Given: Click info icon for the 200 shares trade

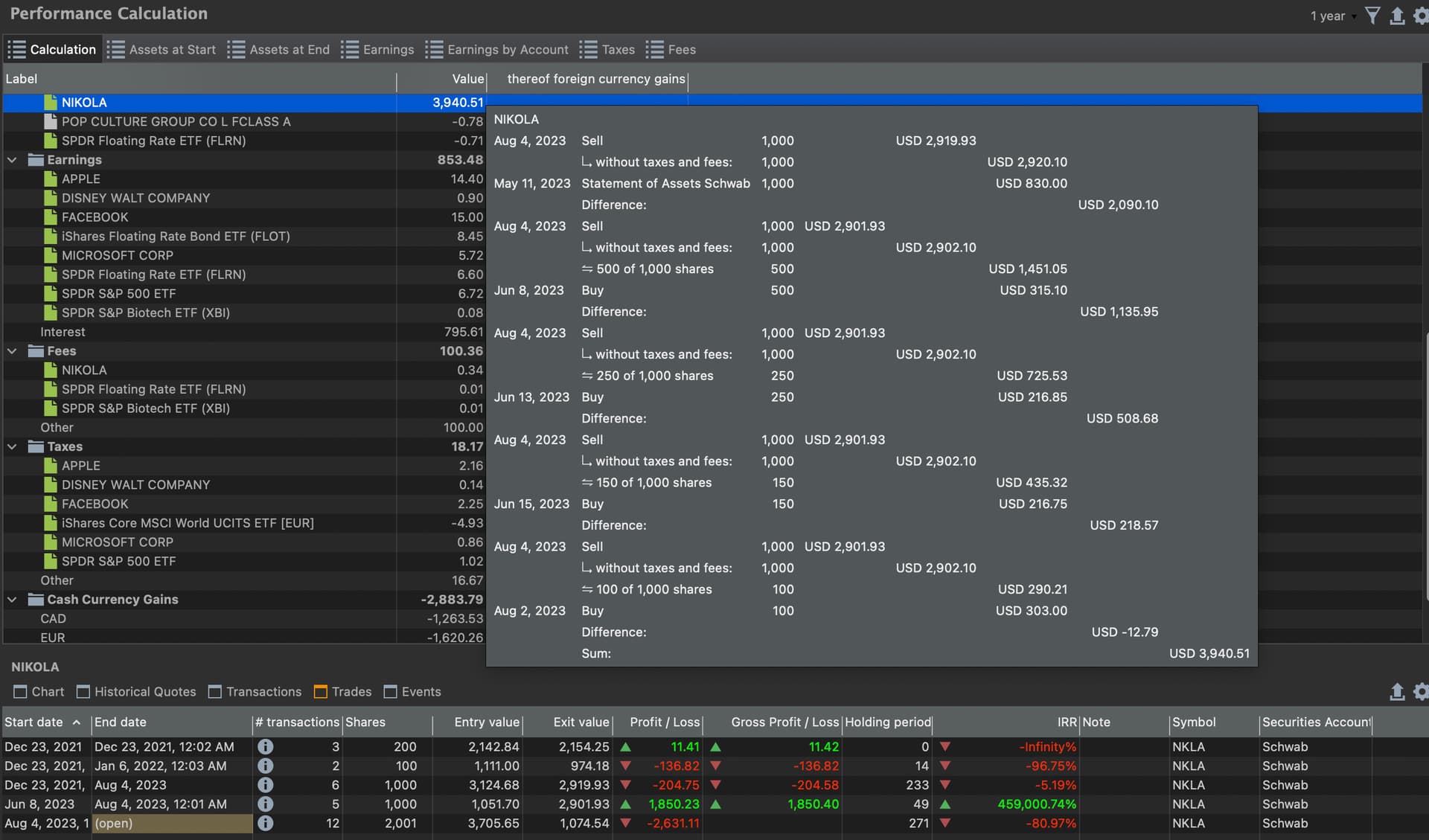Looking at the screenshot, I should [x=265, y=747].
